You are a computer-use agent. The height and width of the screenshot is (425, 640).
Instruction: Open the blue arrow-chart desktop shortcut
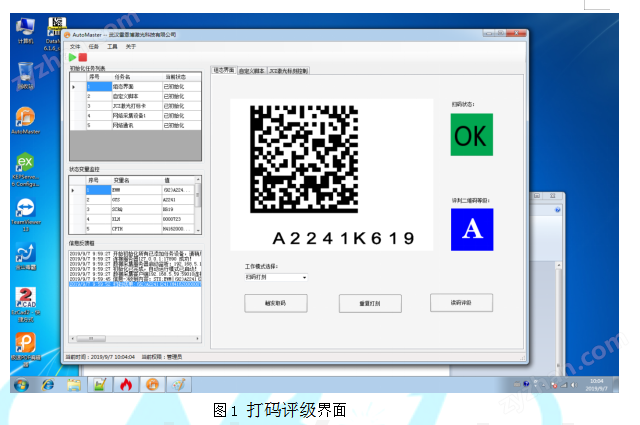(25, 256)
